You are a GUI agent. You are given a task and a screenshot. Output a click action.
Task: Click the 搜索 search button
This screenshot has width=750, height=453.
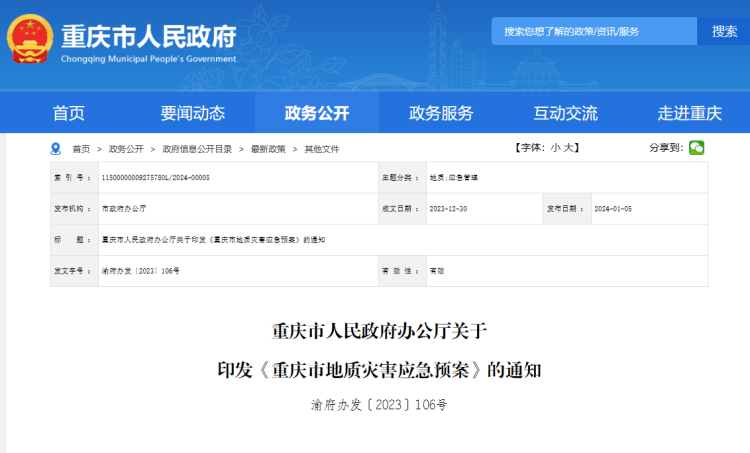point(724,31)
